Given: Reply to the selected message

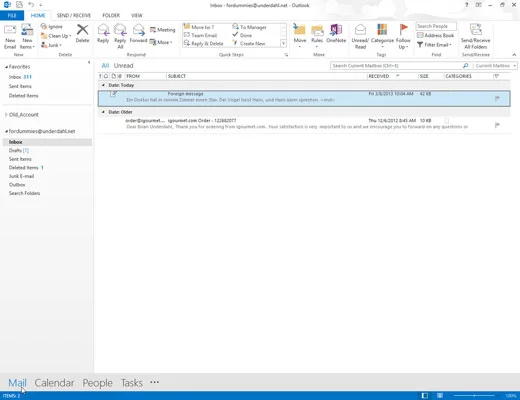Looking at the screenshot, I should tap(103, 34).
